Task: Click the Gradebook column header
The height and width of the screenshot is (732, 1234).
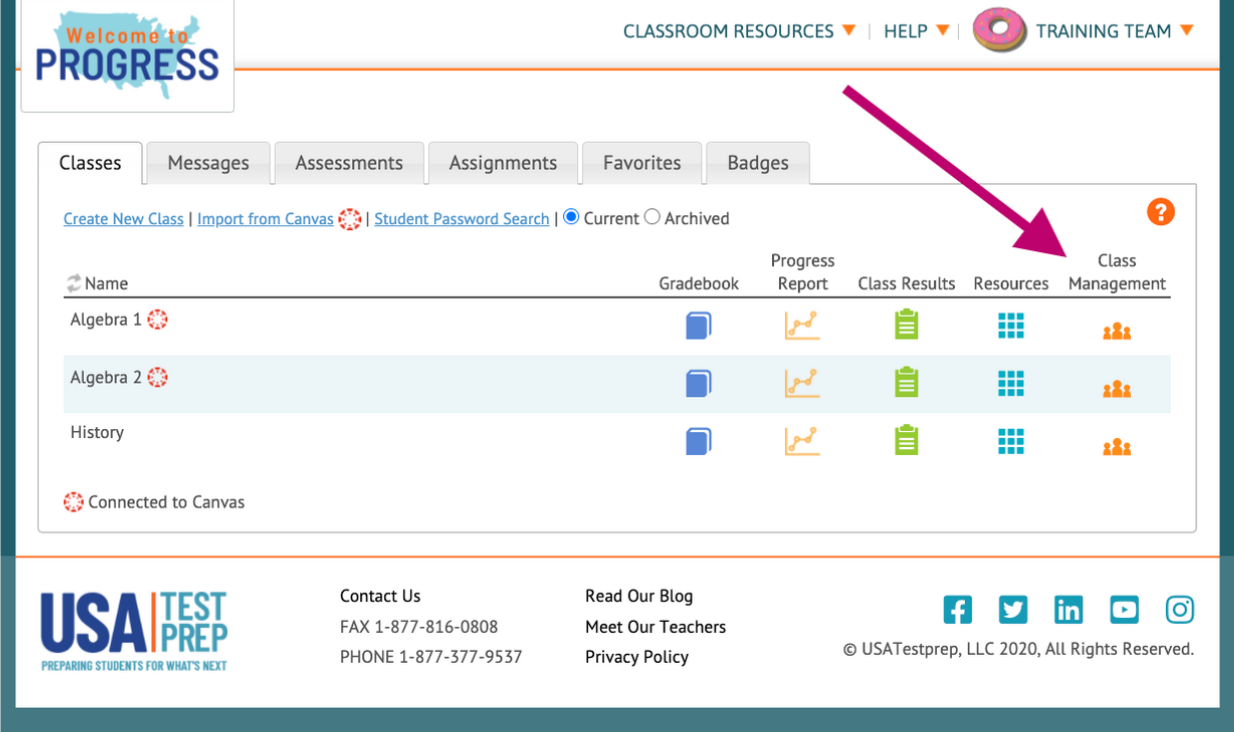Action: click(x=699, y=284)
